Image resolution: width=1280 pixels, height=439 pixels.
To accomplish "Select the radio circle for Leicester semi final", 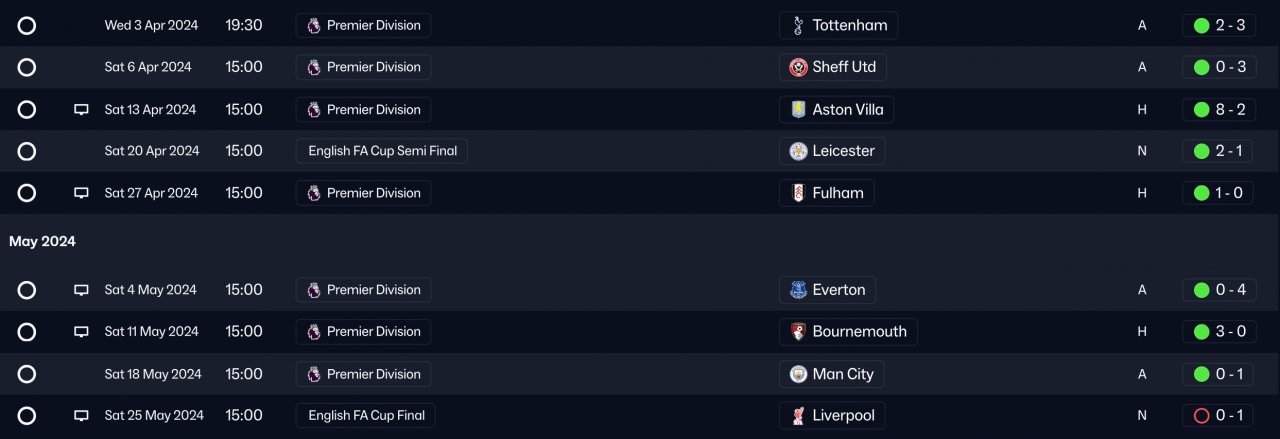I will coord(27,151).
